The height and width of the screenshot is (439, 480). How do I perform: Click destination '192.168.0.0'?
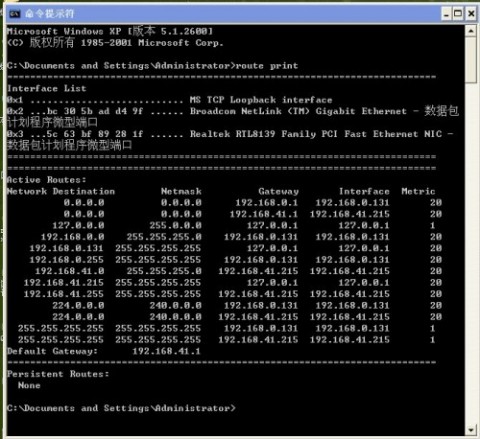coord(72,237)
